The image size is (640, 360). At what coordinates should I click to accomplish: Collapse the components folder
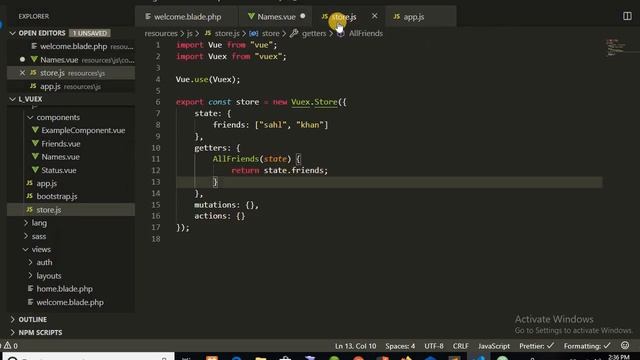tap(30, 117)
